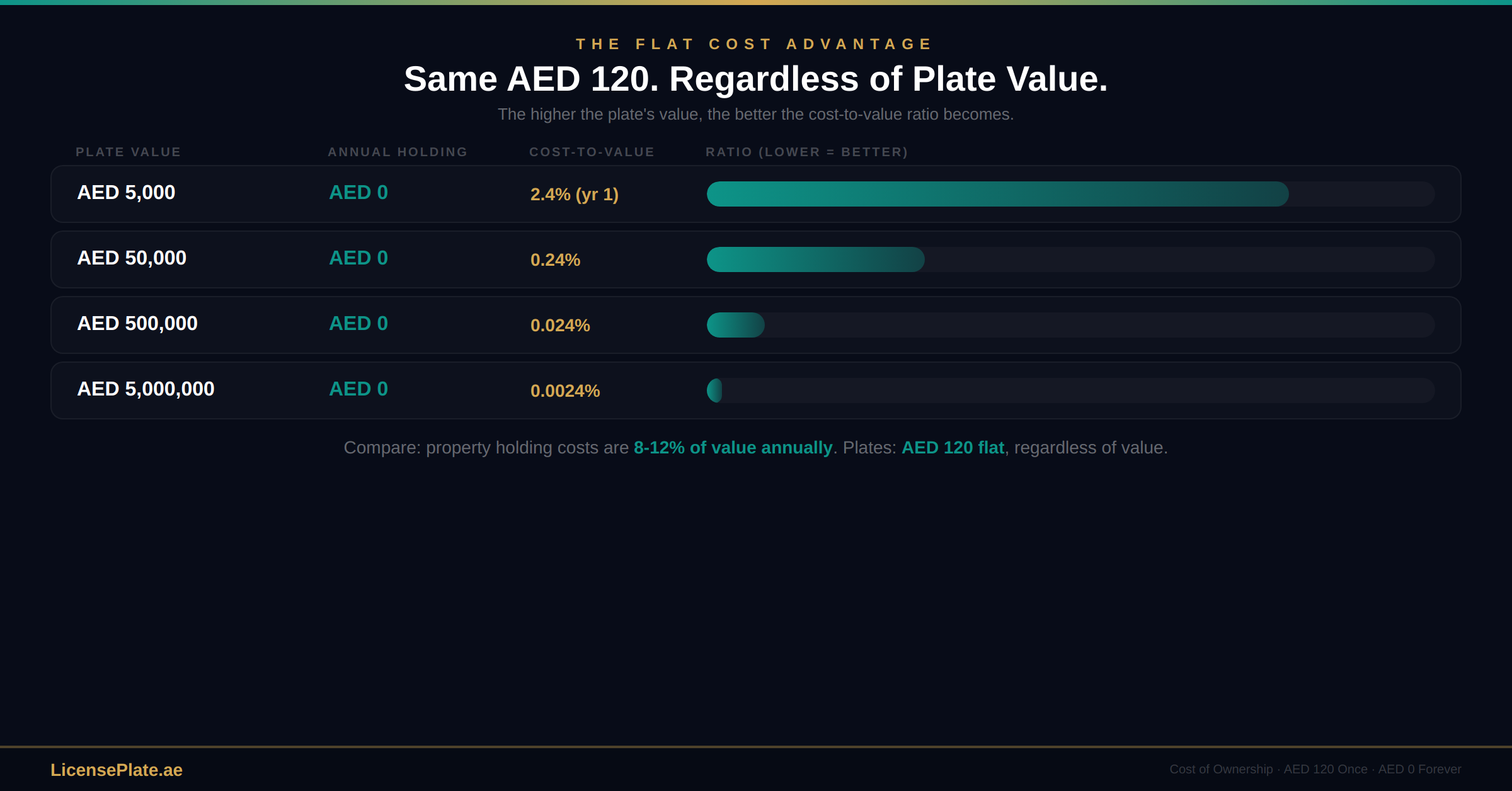Viewport: 1512px width, 791px height.
Task: Select the AED 50,000 plate value label
Action: coord(132,258)
